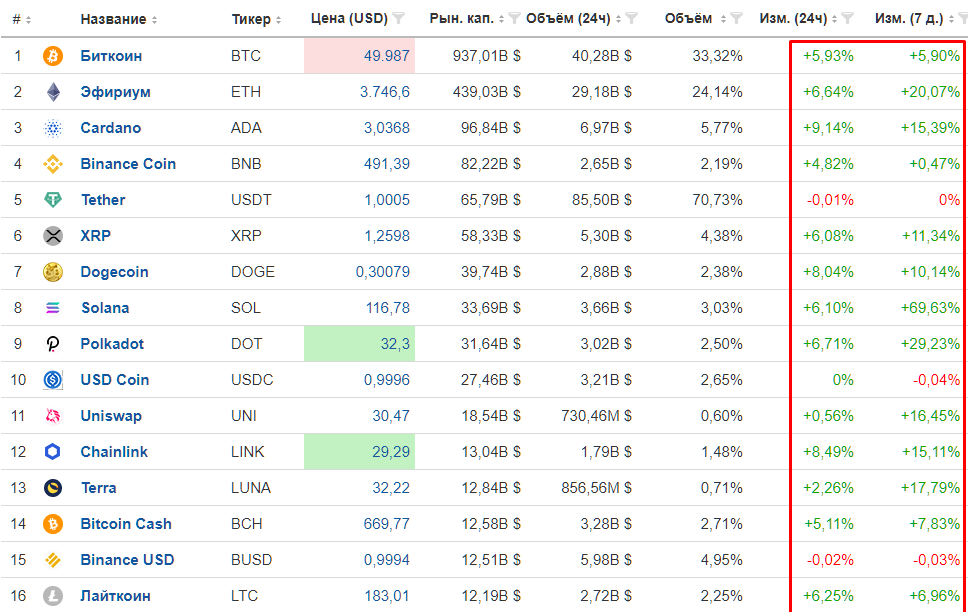The image size is (968, 612).
Task: Click the Solana logo icon
Action: point(52,308)
